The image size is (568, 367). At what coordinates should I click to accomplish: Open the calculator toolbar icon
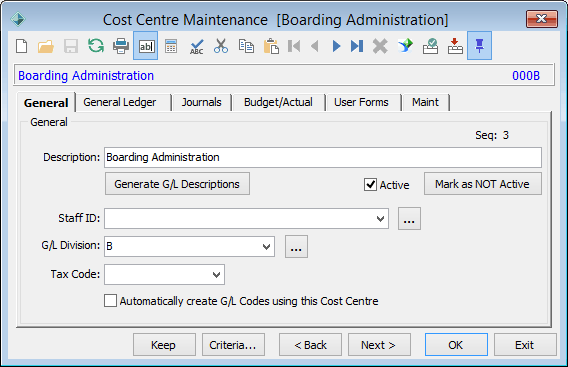pyautogui.click(x=171, y=46)
